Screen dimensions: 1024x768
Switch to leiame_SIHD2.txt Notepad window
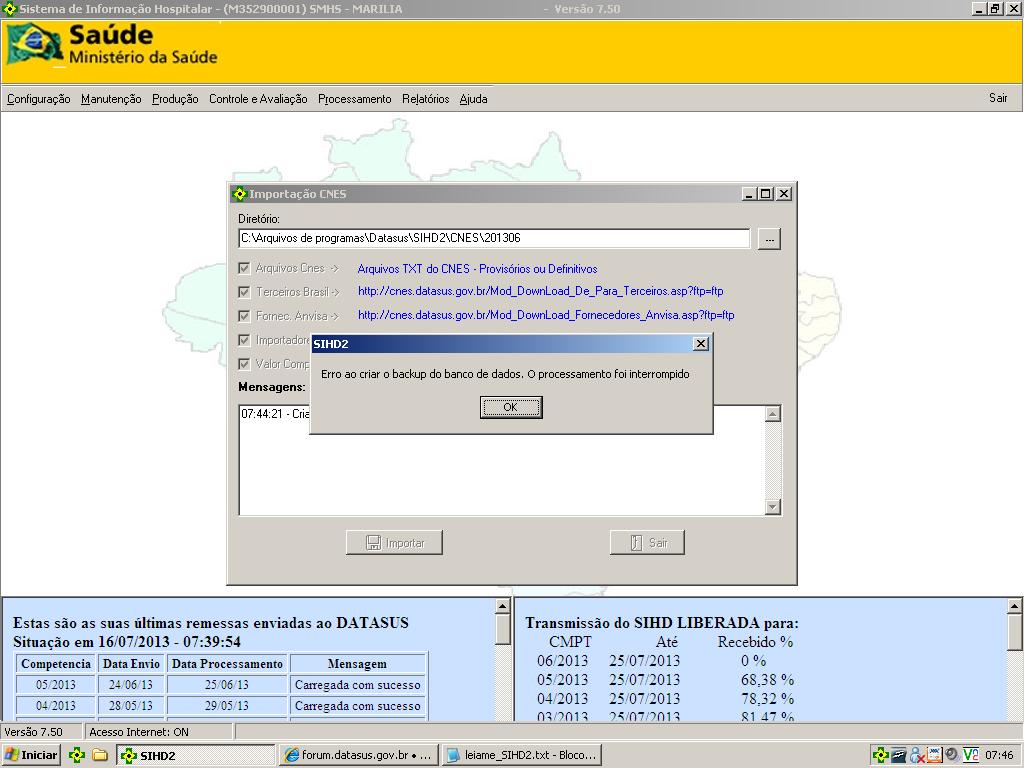tap(521, 755)
